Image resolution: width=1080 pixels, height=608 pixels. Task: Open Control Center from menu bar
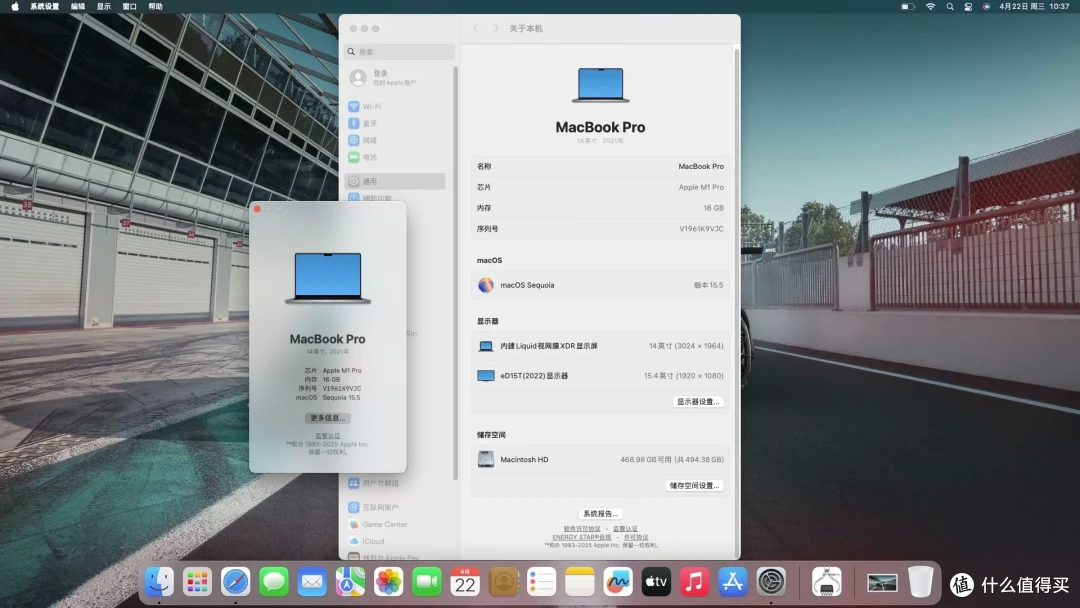click(x=968, y=6)
